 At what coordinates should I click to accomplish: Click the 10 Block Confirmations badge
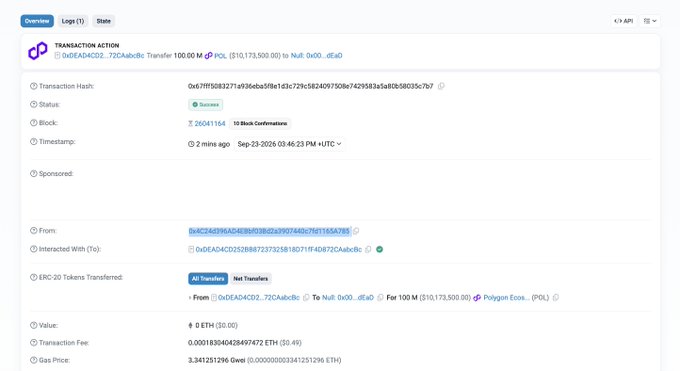coord(260,124)
